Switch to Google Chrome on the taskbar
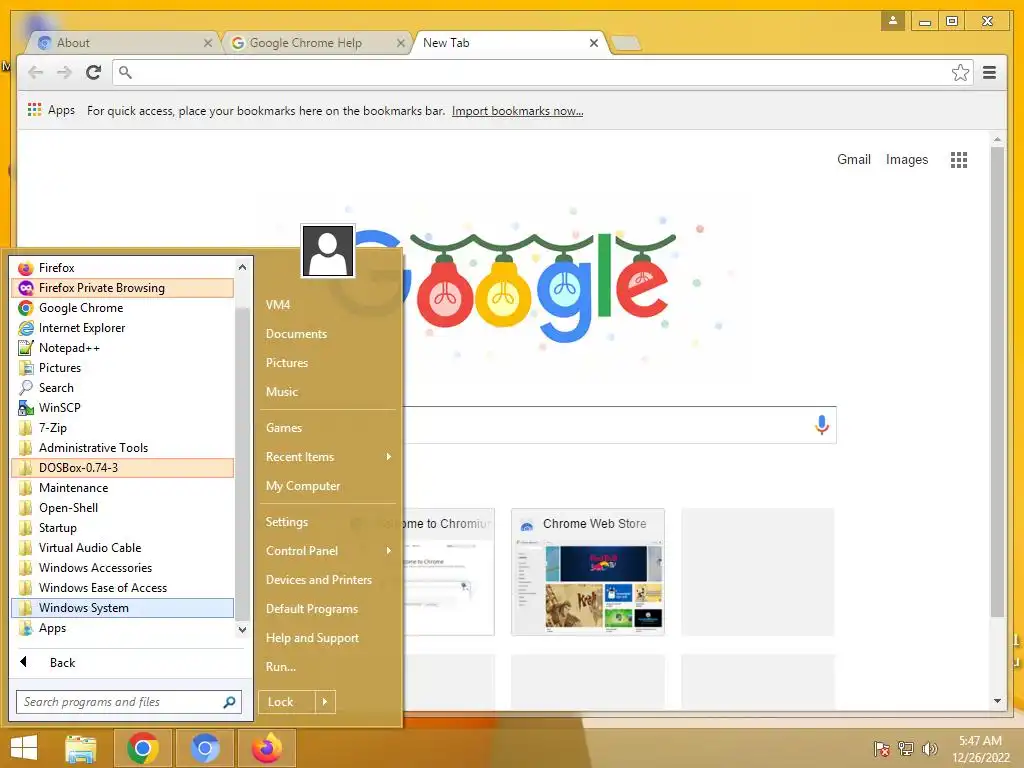1024x768 pixels. [x=142, y=748]
